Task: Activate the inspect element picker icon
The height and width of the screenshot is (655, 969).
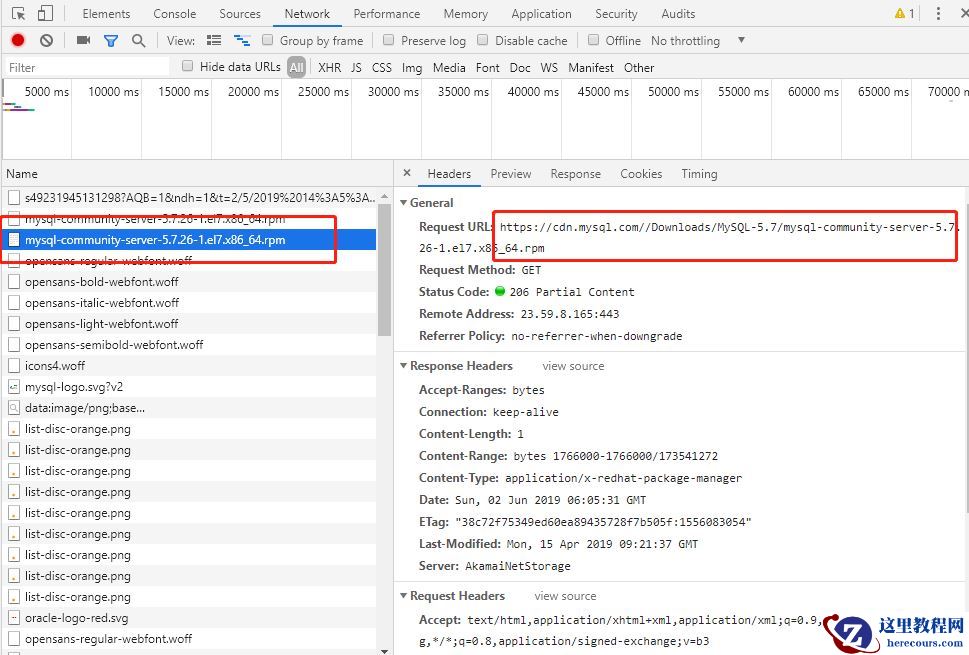Action: click(x=19, y=14)
